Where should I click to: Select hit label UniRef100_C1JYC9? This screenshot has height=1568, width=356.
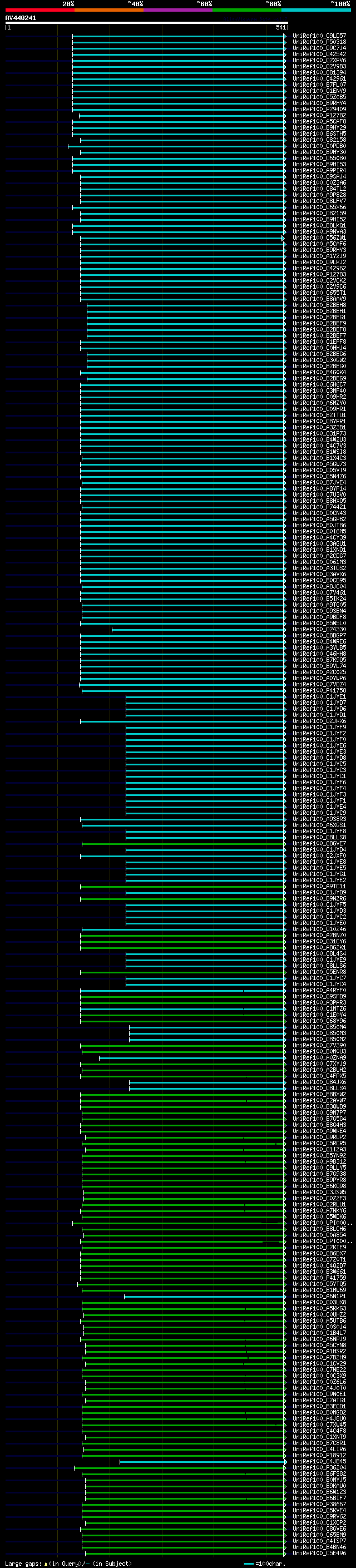tap(319, 813)
